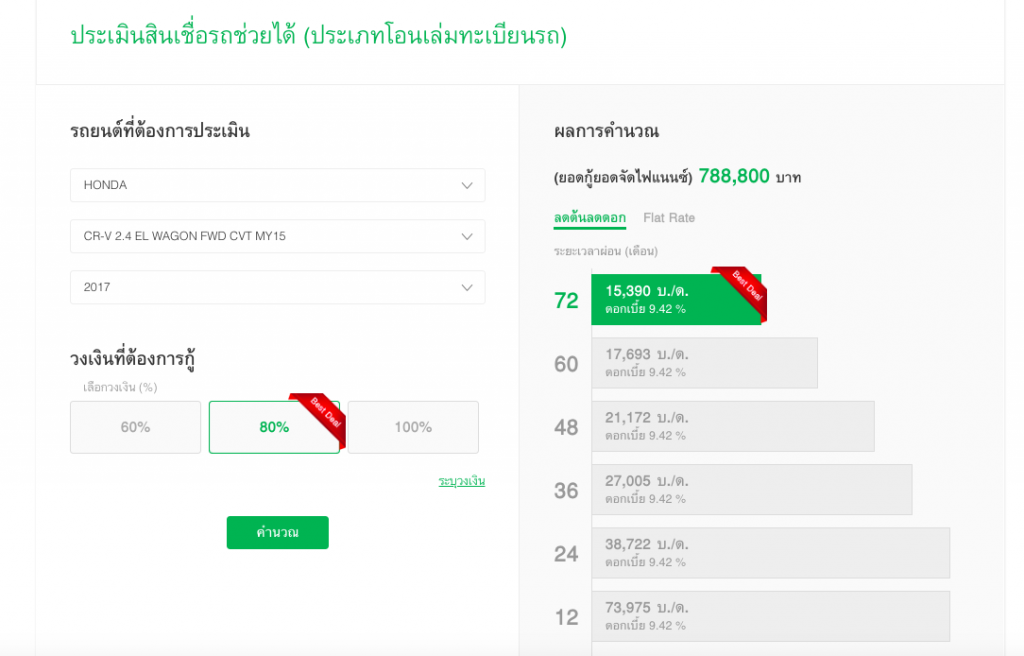Open the ระบุวงเงิน specify amount link
Image resolution: width=1024 pixels, height=656 pixels.
pyautogui.click(x=460, y=481)
